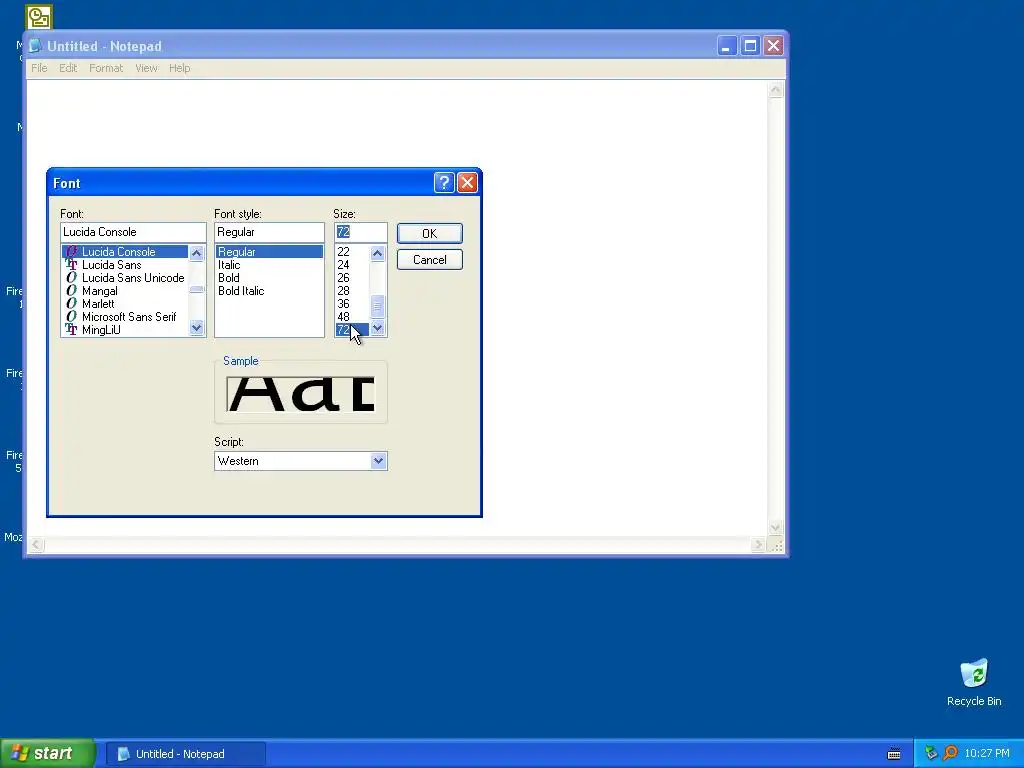This screenshot has width=1024, height=768.
Task: Choose Bold Italic font style
Action: [241, 291]
